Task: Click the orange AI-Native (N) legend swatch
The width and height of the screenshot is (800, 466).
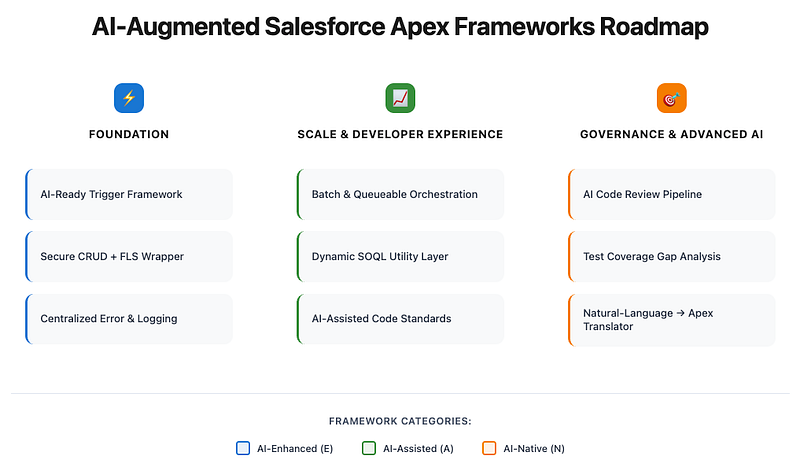Action: click(489, 448)
